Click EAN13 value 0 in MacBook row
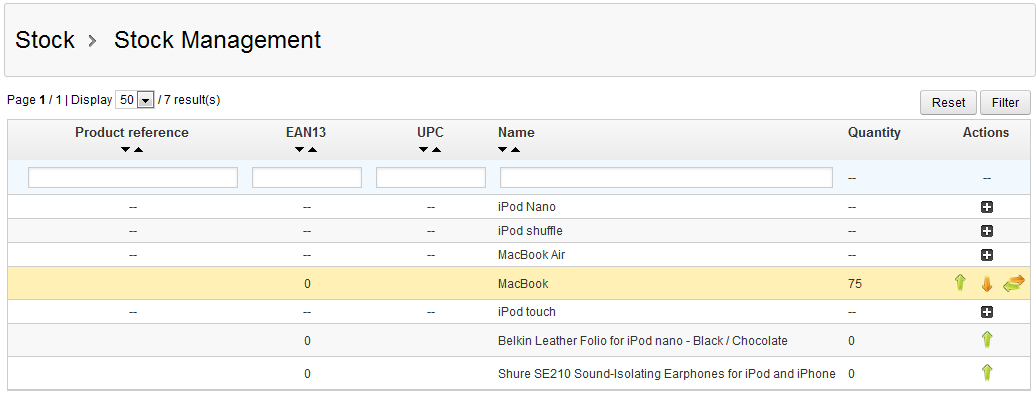 pos(307,284)
